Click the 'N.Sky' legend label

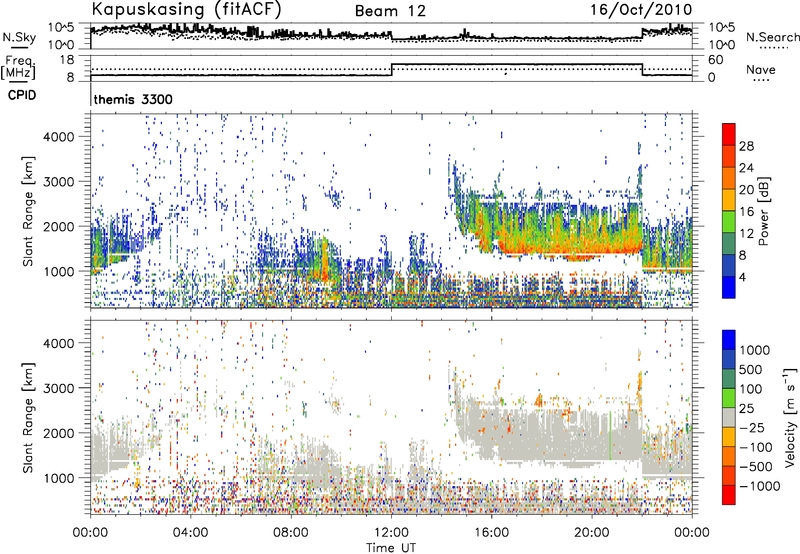point(19,37)
